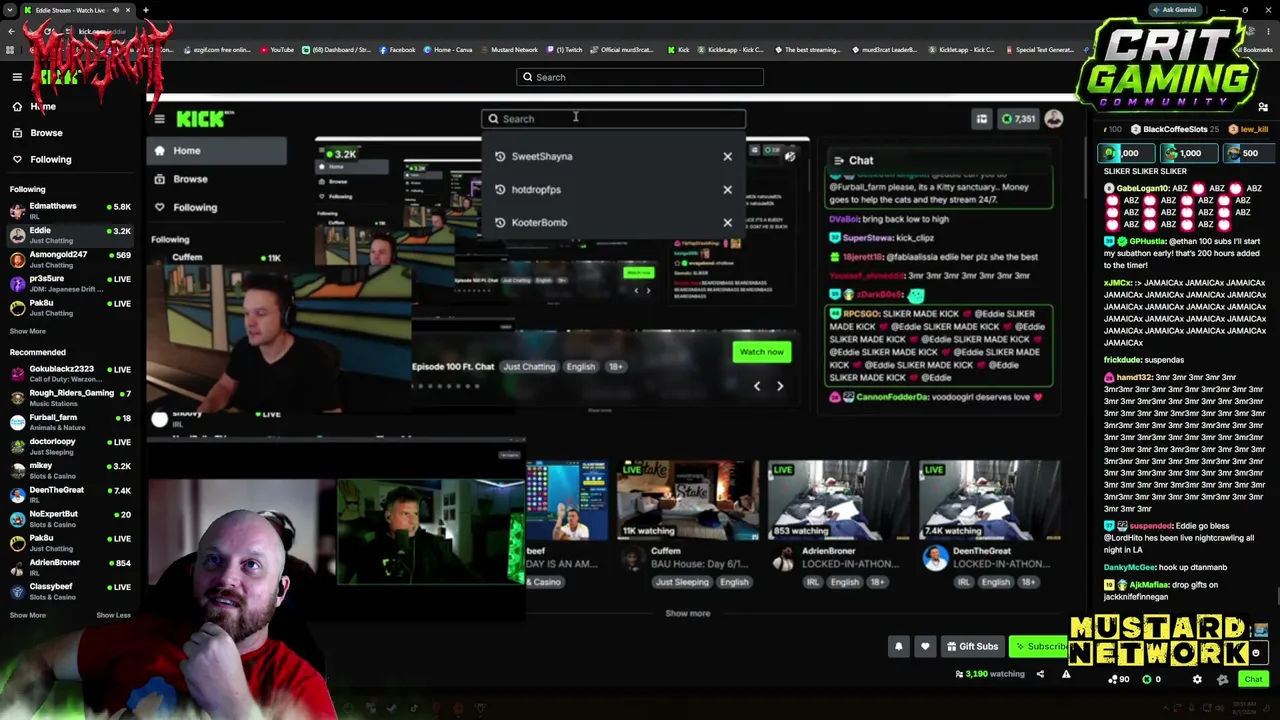Click the inner Kick search field
The width and height of the screenshot is (1280, 720).
[613, 119]
